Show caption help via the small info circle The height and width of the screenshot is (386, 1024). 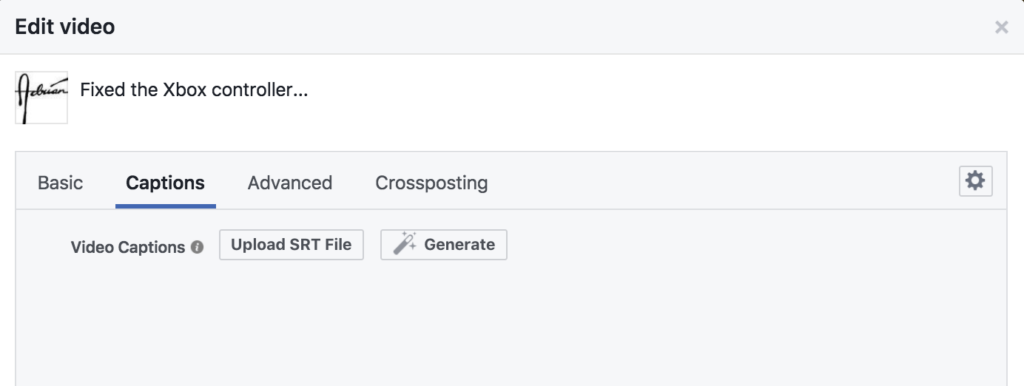click(197, 248)
